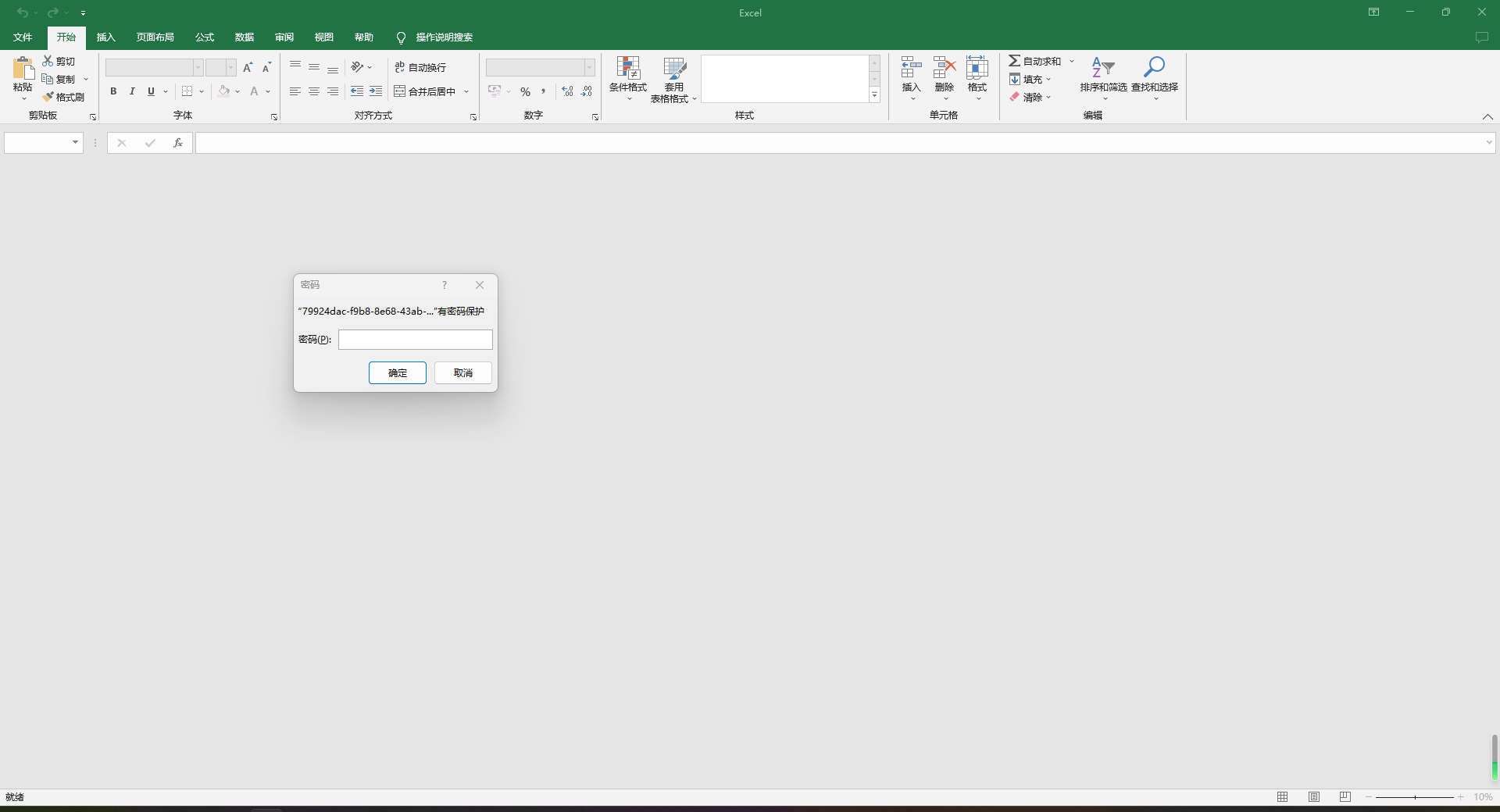
Task: Click Find and Select (查找和选择) magnifier icon
Action: 1154,69
